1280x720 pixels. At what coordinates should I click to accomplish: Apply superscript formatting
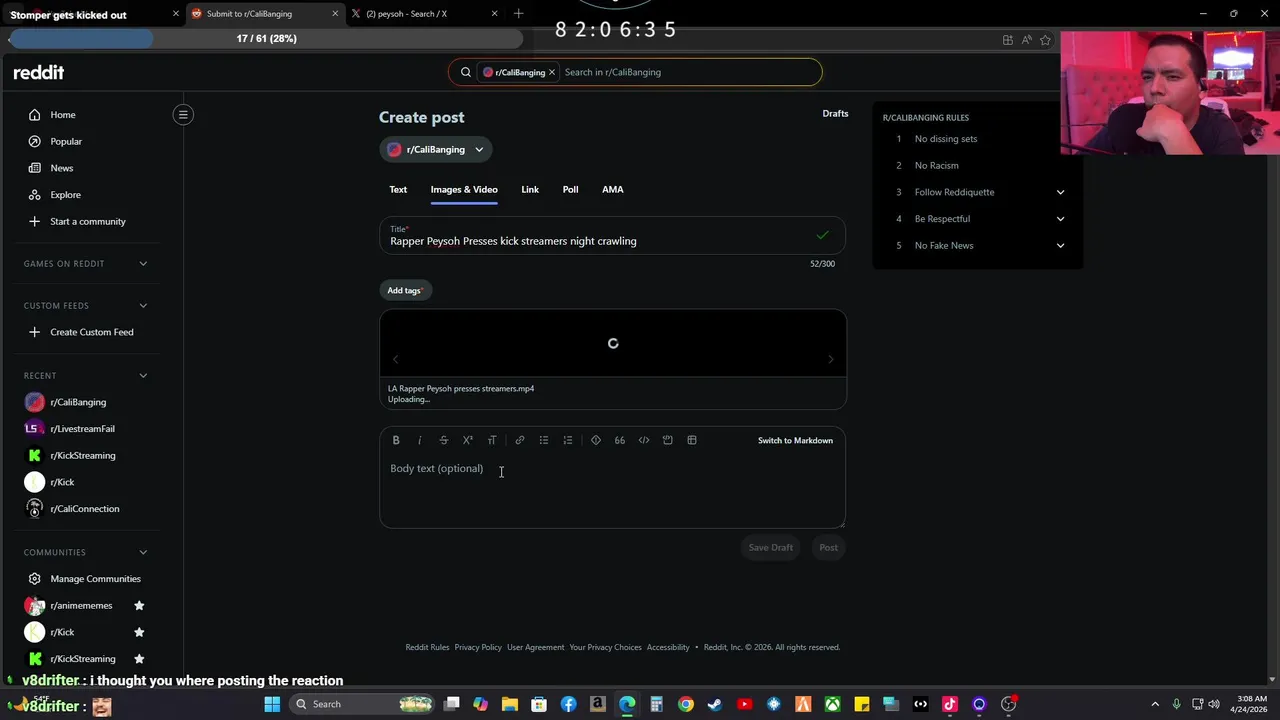click(468, 440)
